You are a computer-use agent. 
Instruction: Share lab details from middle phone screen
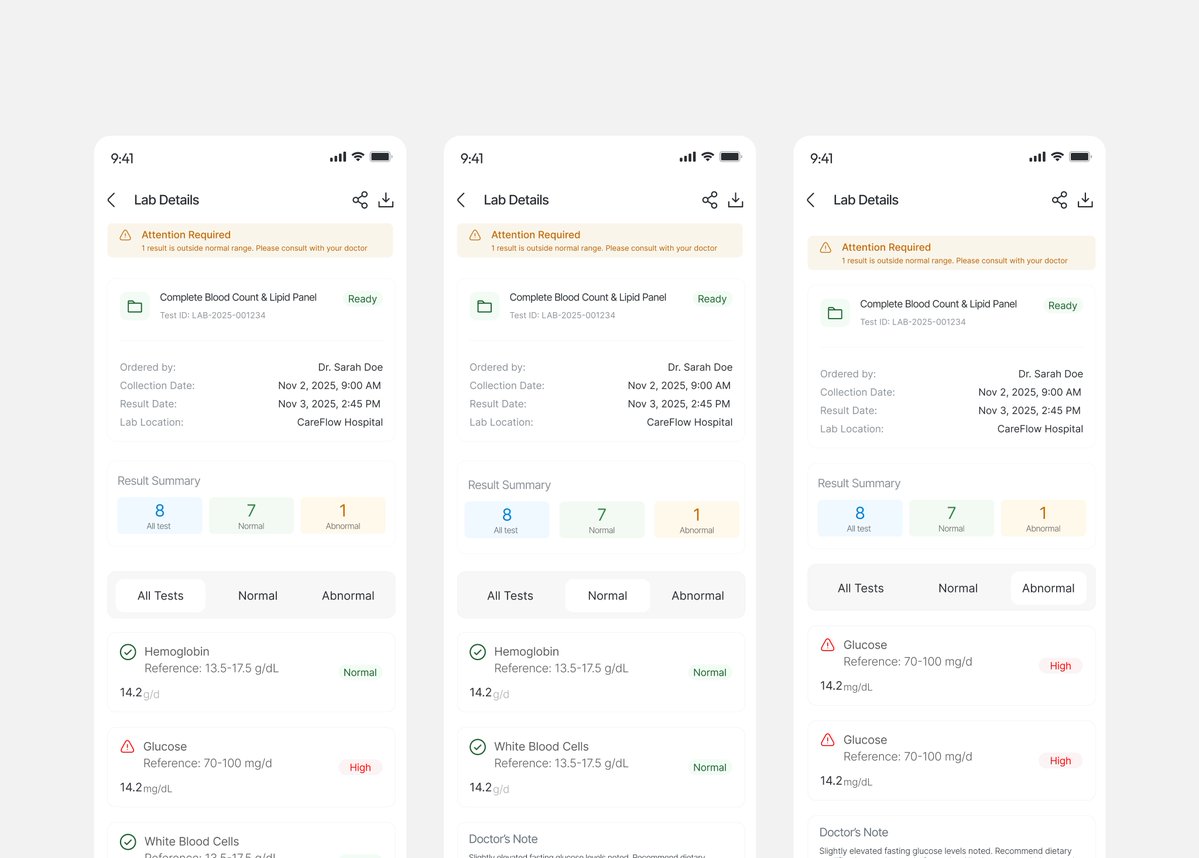click(710, 200)
